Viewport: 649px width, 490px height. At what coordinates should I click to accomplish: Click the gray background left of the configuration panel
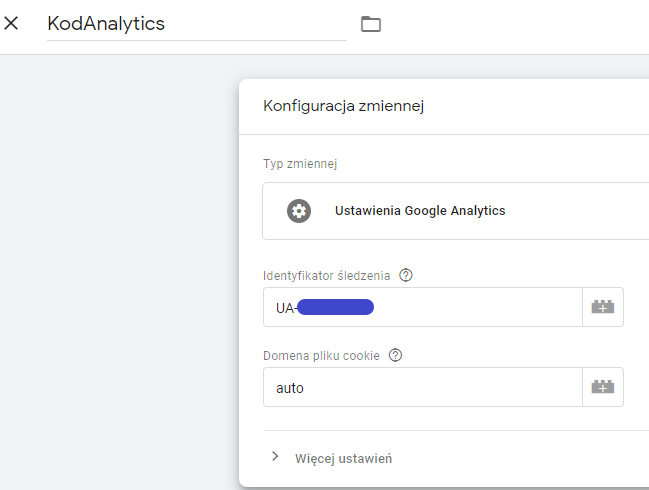(x=118, y=270)
